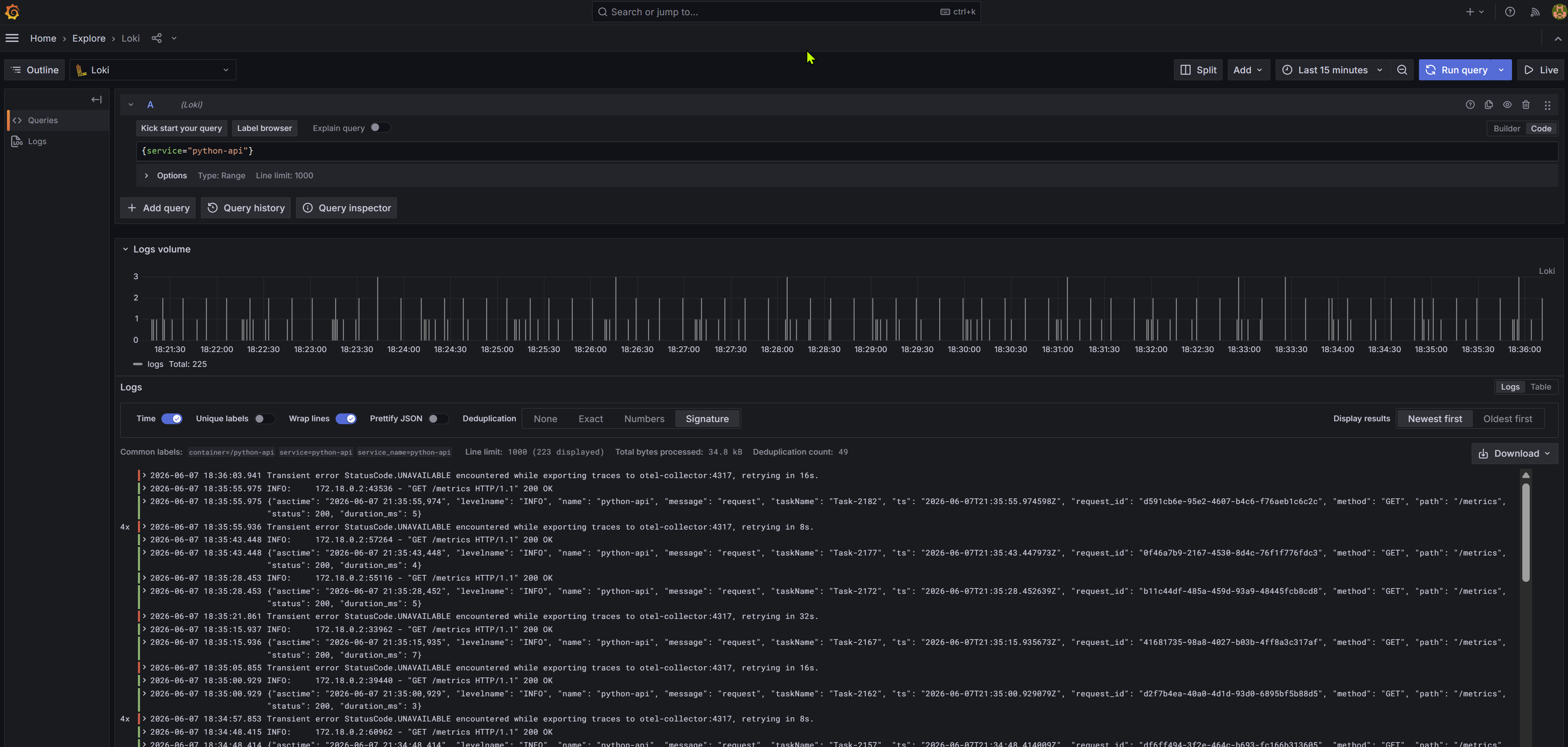Open the Grafana logo home
Image resolution: width=1568 pixels, height=747 pixels.
click(x=12, y=12)
